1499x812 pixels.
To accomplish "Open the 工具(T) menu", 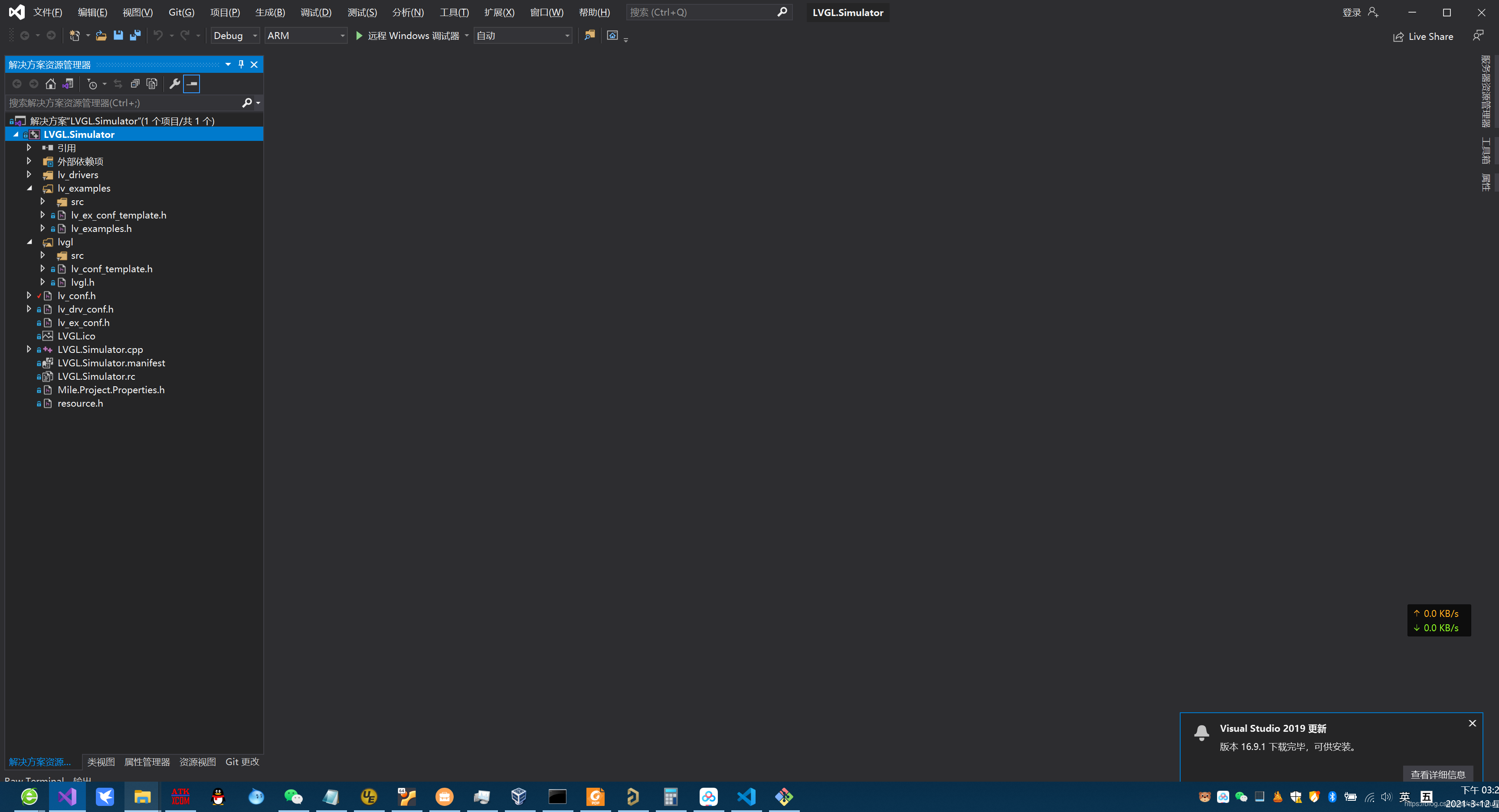I will 454,12.
